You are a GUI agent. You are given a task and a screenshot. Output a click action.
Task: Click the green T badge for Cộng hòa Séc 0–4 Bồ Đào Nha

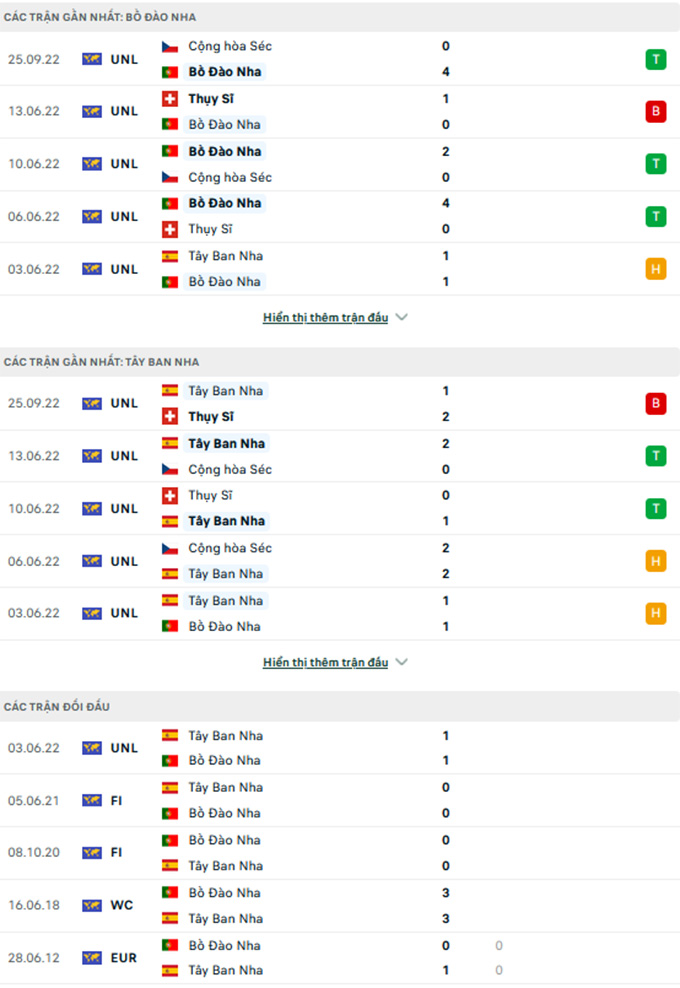coord(655,59)
